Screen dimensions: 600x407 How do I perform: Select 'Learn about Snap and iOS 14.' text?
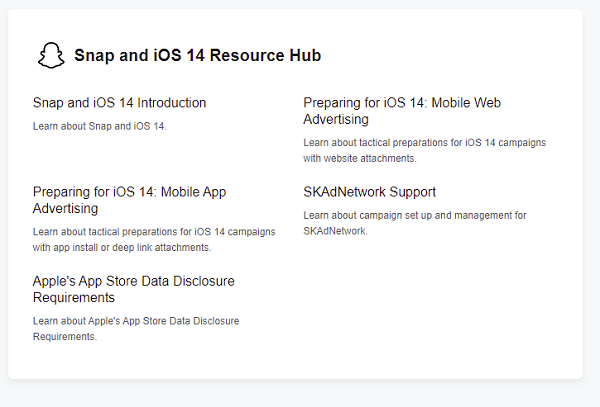(x=99, y=126)
